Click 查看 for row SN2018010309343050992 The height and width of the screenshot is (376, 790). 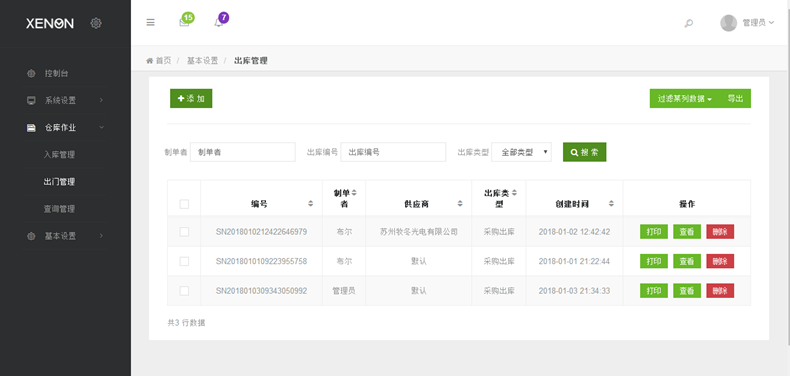687,291
